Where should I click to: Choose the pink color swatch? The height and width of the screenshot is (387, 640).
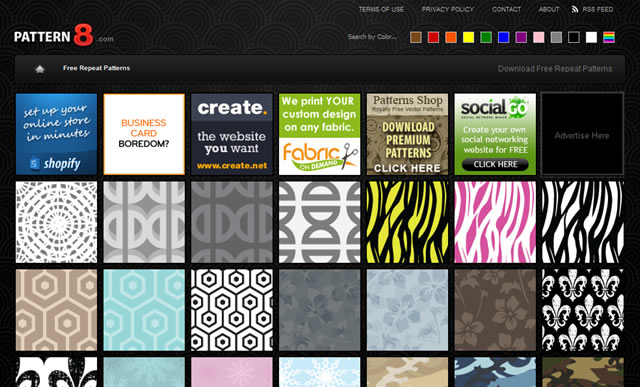click(538, 38)
